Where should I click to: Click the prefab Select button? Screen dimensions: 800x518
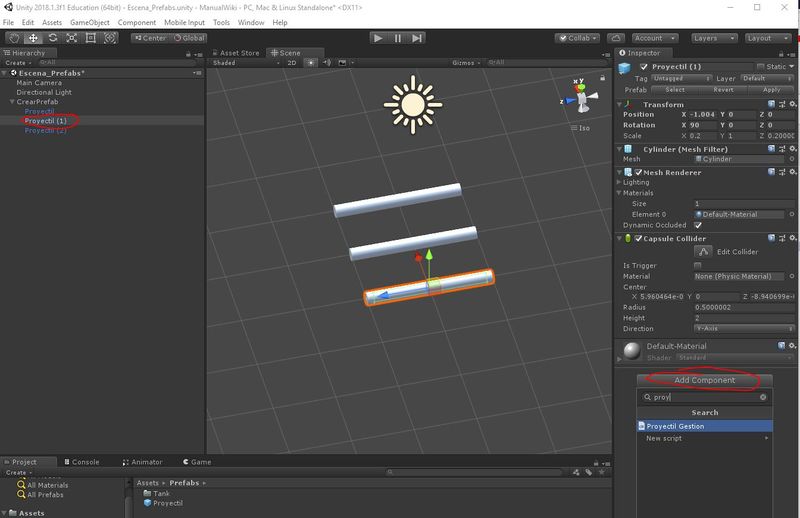(x=674, y=90)
